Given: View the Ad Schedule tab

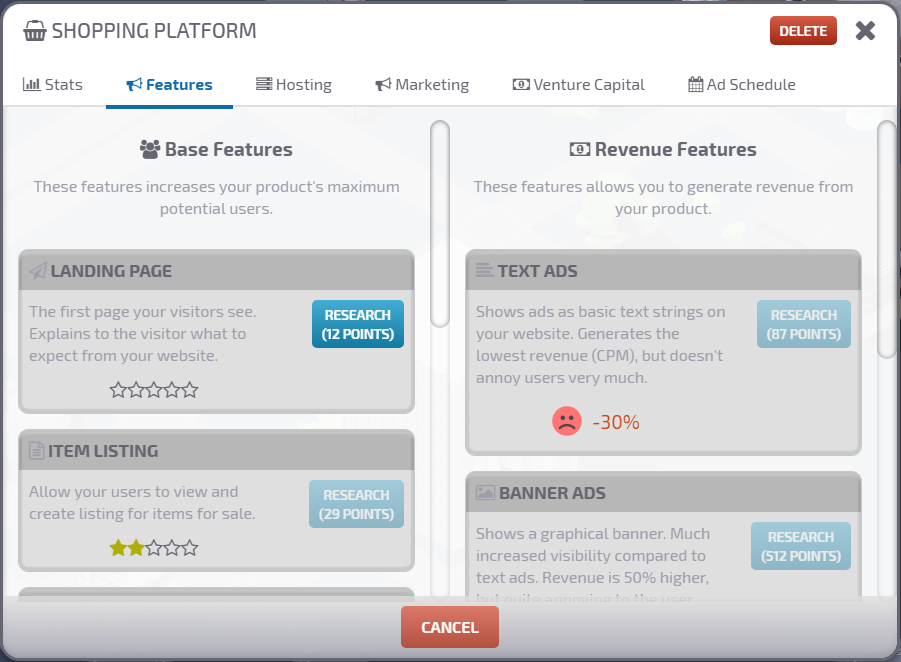Looking at the screenshot, I should pos(741,85).
